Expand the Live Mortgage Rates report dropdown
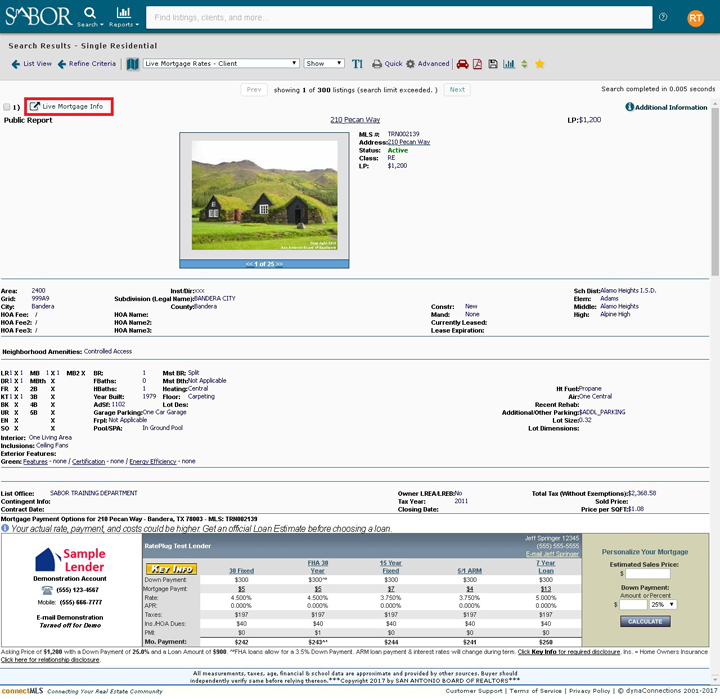 coord(220,64)
